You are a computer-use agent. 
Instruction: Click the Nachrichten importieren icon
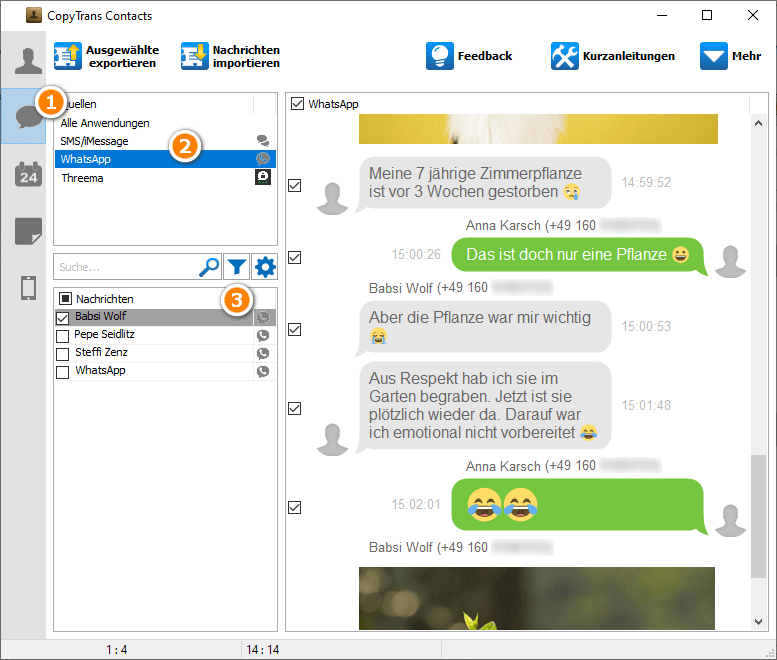click(195, 56)
